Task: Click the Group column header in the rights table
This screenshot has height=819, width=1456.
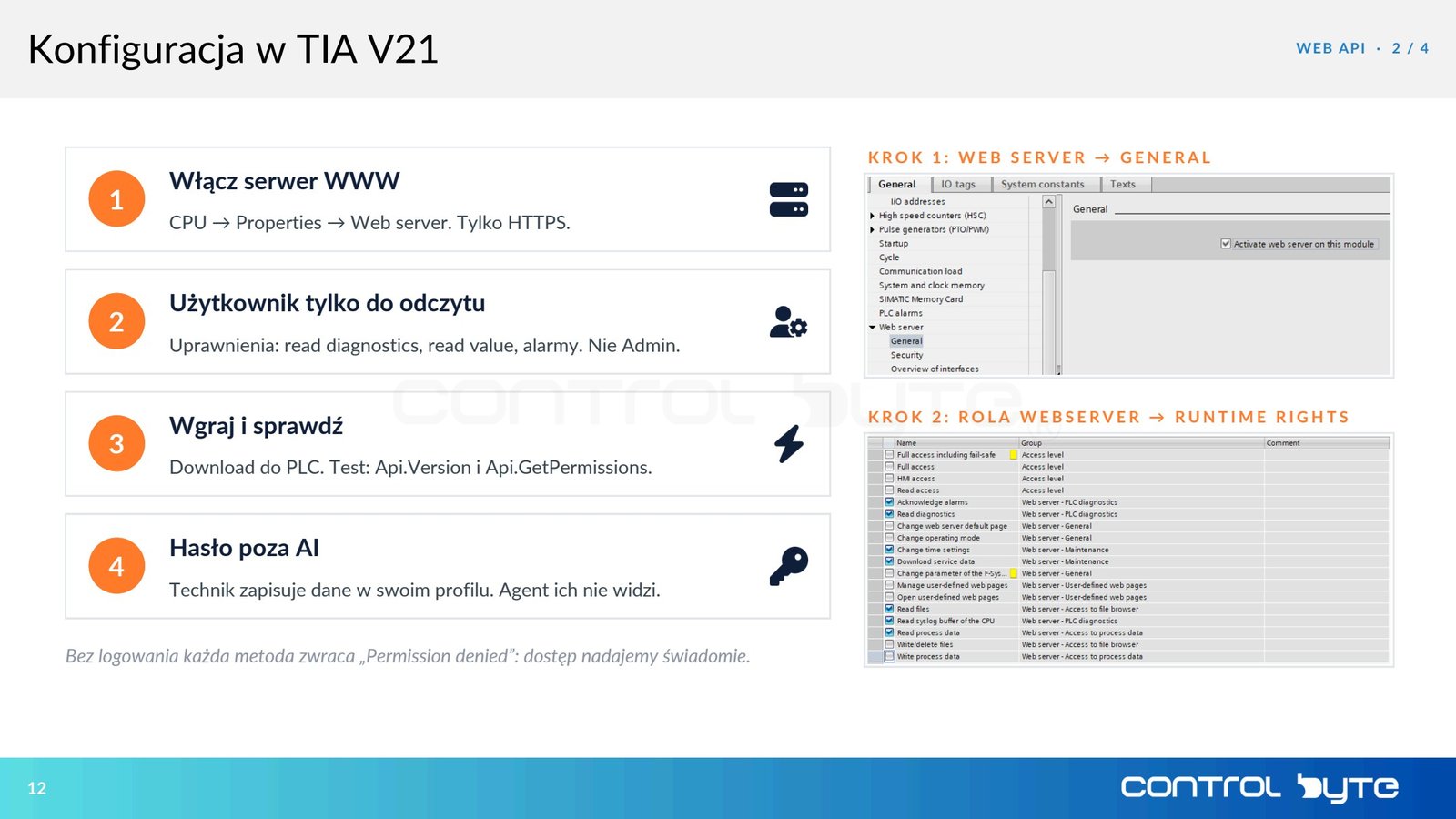Action: [x=1141, y=443]
